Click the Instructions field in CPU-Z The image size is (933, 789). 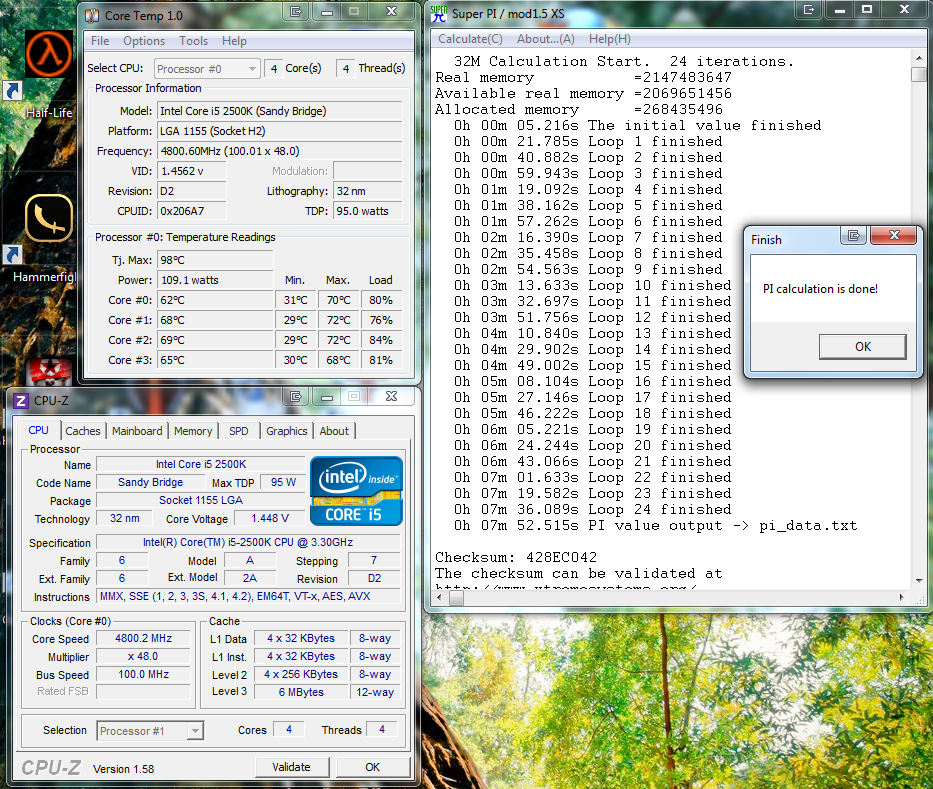coord(248,596)
